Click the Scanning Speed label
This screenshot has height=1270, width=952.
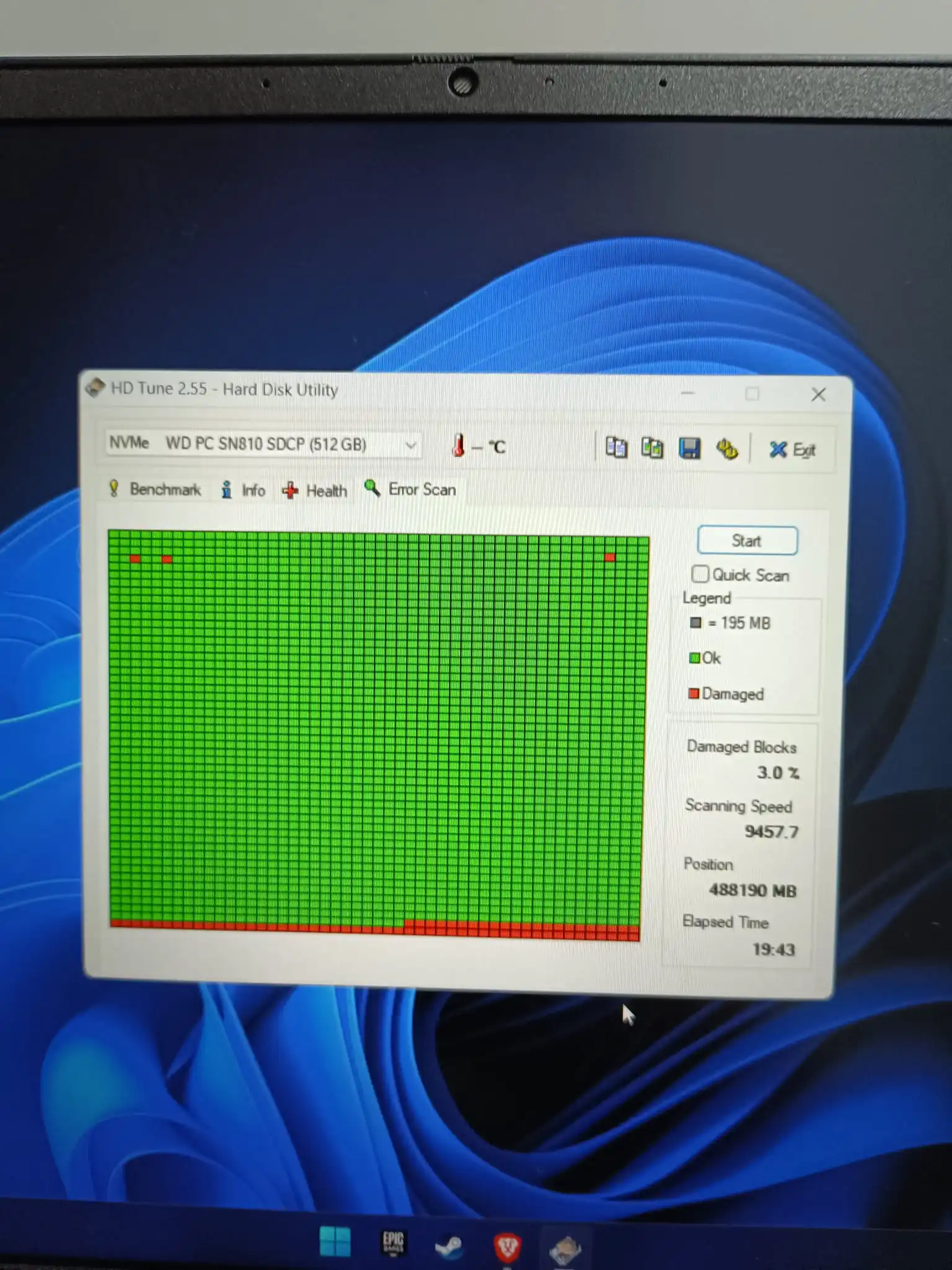pos(739,806)
